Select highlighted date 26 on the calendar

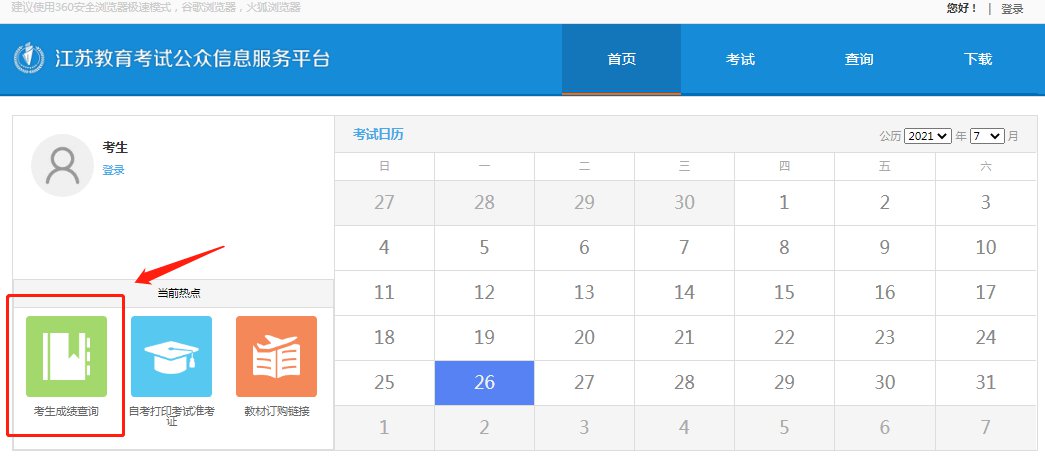click(484, 382)
